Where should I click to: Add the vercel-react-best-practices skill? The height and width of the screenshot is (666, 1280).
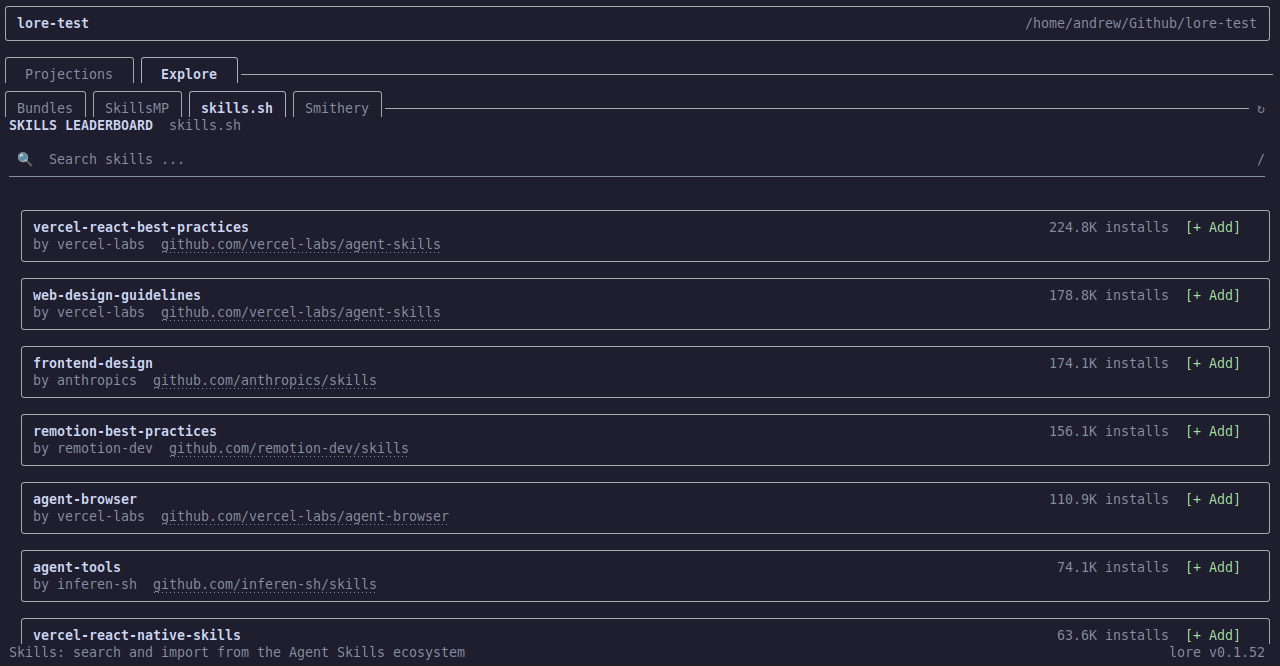point(1212,227)
